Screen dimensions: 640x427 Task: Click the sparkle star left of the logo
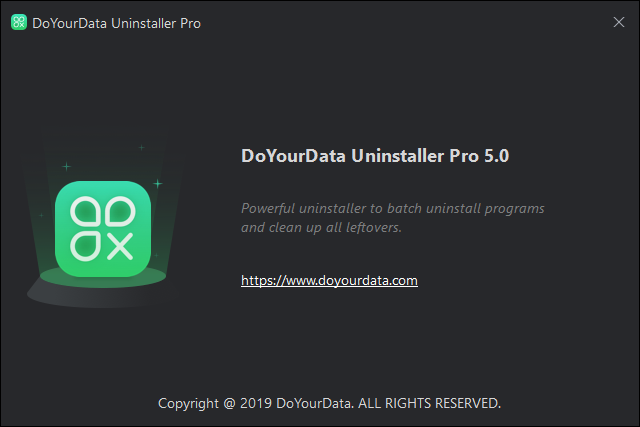pos(66,165)
